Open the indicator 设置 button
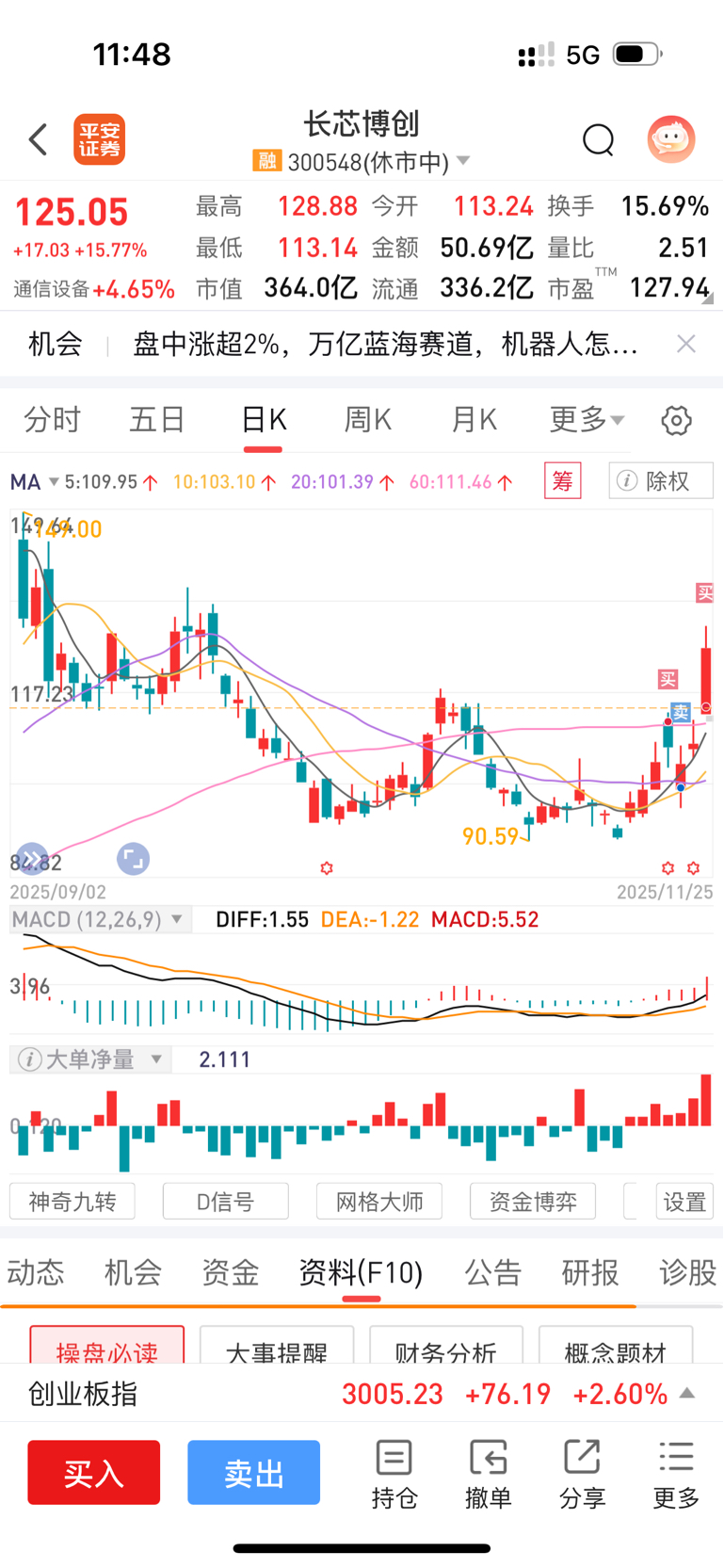The image size is (724, 1568). click(x=684, y=1202)
